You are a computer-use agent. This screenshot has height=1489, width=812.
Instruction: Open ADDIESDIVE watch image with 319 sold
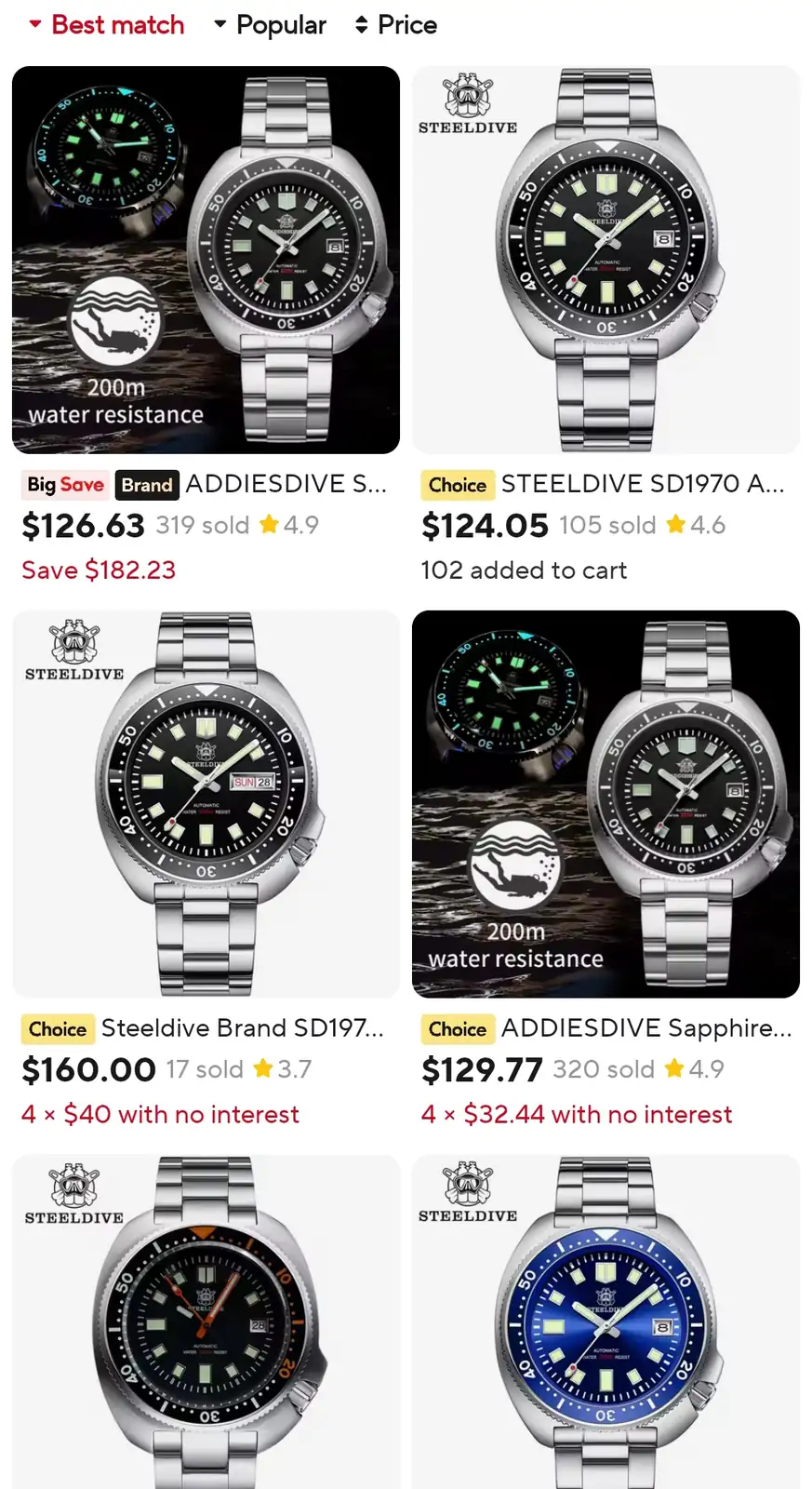[x=206, y=260]
